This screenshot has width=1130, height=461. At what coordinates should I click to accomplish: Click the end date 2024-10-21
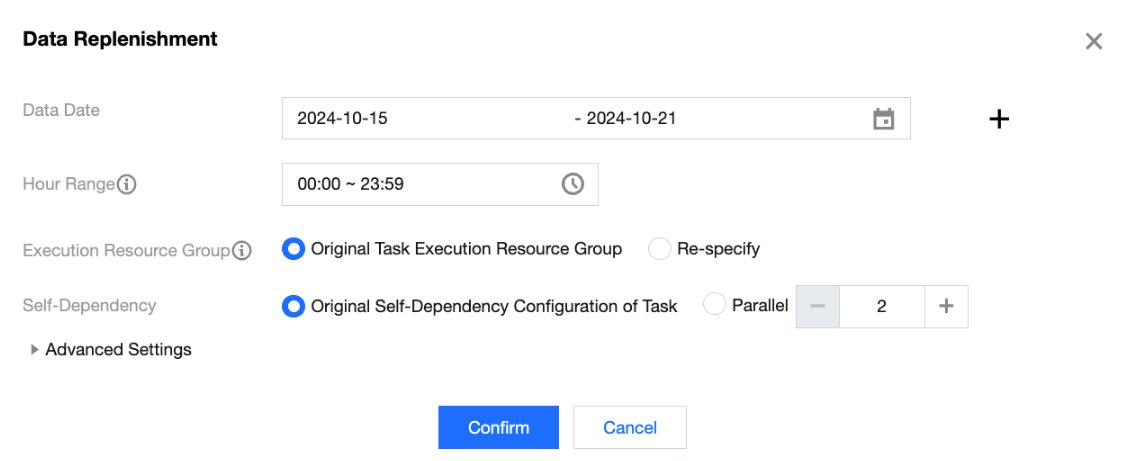(632, 118)
